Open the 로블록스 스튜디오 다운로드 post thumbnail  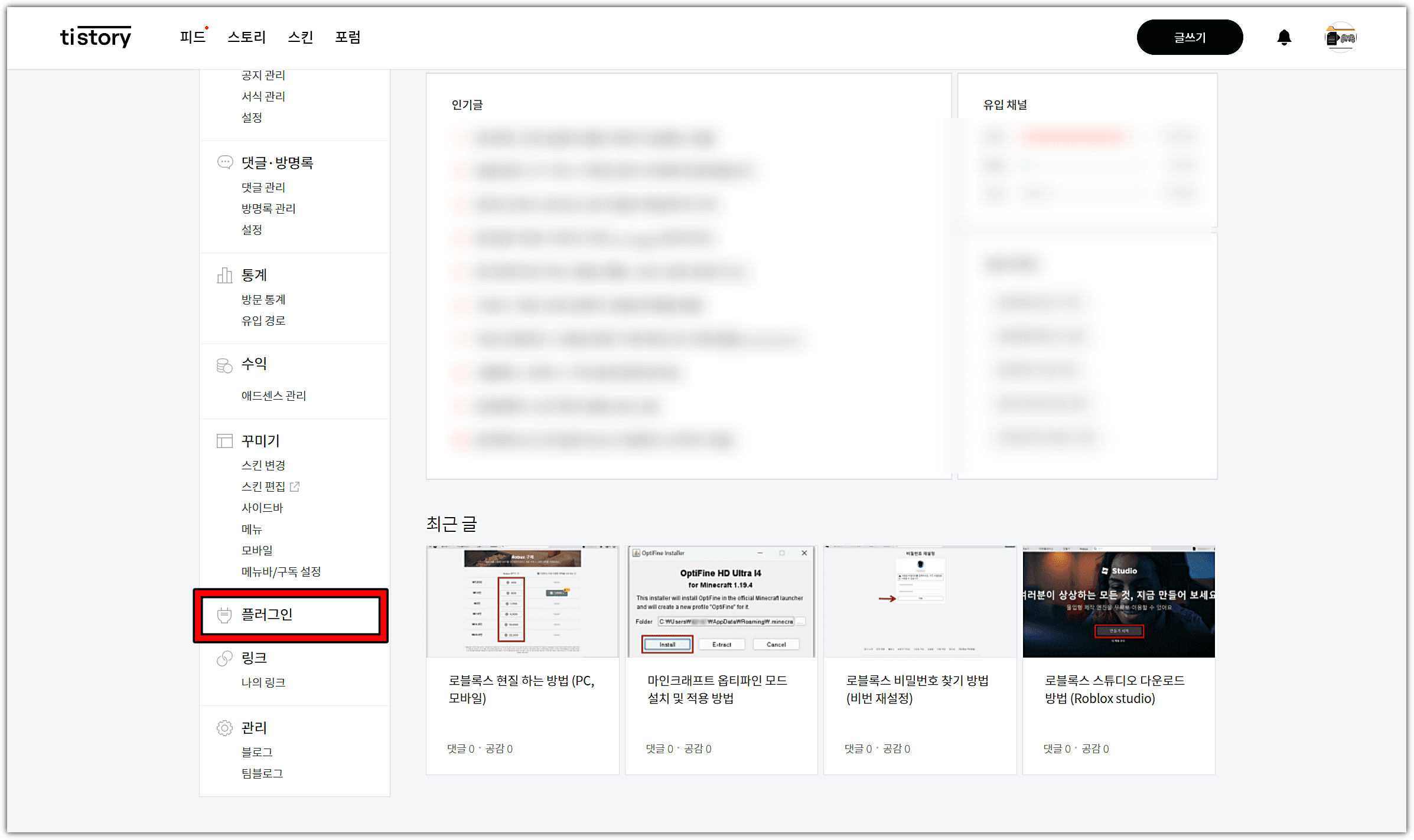1118,602
